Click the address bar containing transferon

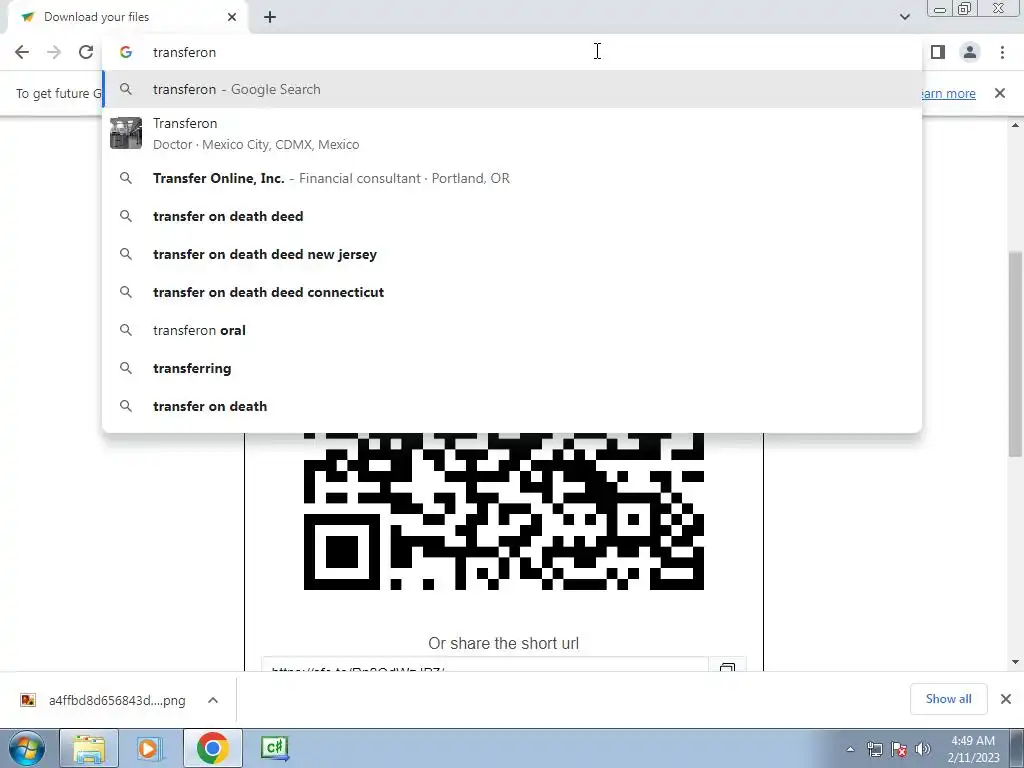tap(512, 52)
